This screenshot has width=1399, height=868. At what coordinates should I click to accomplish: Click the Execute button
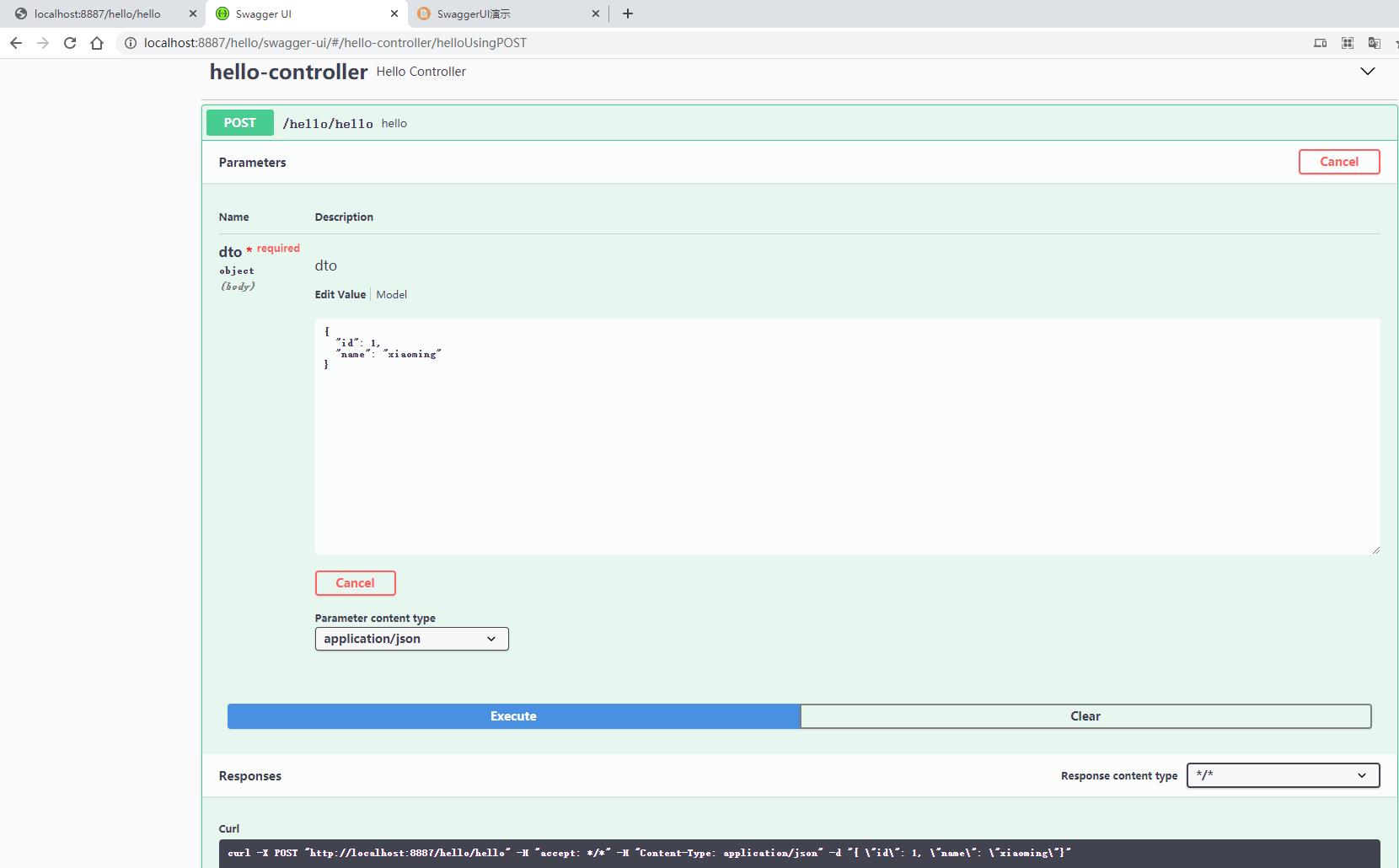(x=513, y=716)
